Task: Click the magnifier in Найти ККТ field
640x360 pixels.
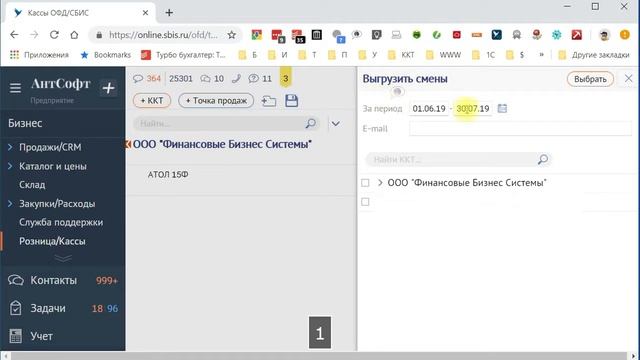Action: 543,159
